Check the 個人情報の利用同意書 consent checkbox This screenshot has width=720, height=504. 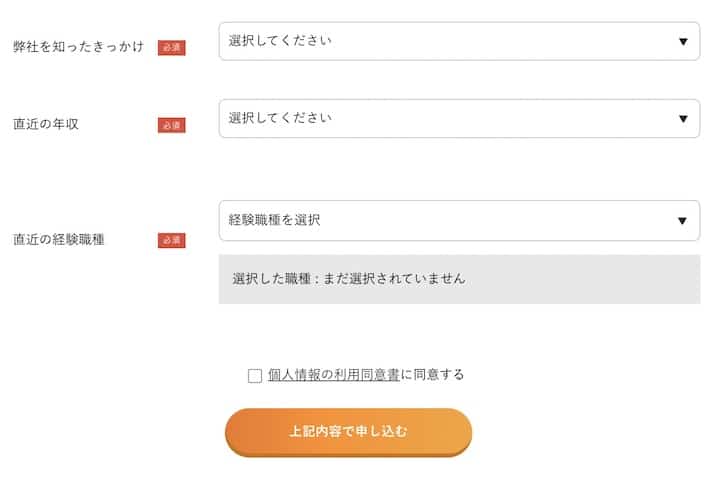[x=255, y=376]
